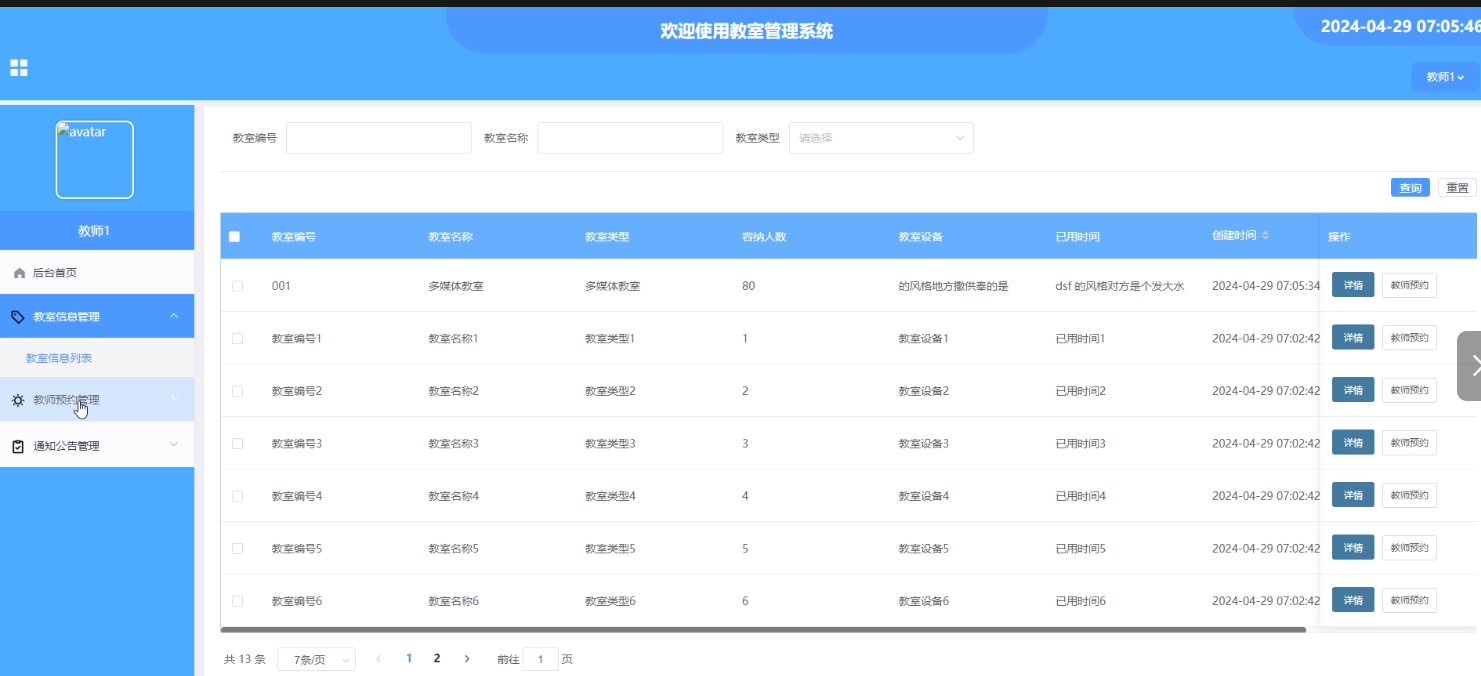This screenshot has height=676, width=1481.
Task: Click 教师预约 for 教室编号2 row
Action: click(1409, 390)
